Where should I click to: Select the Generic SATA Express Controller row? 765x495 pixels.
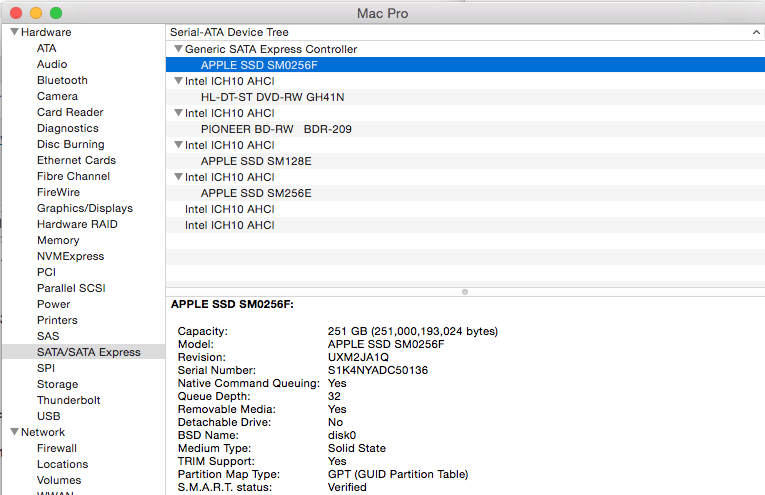tap(465, 49)
